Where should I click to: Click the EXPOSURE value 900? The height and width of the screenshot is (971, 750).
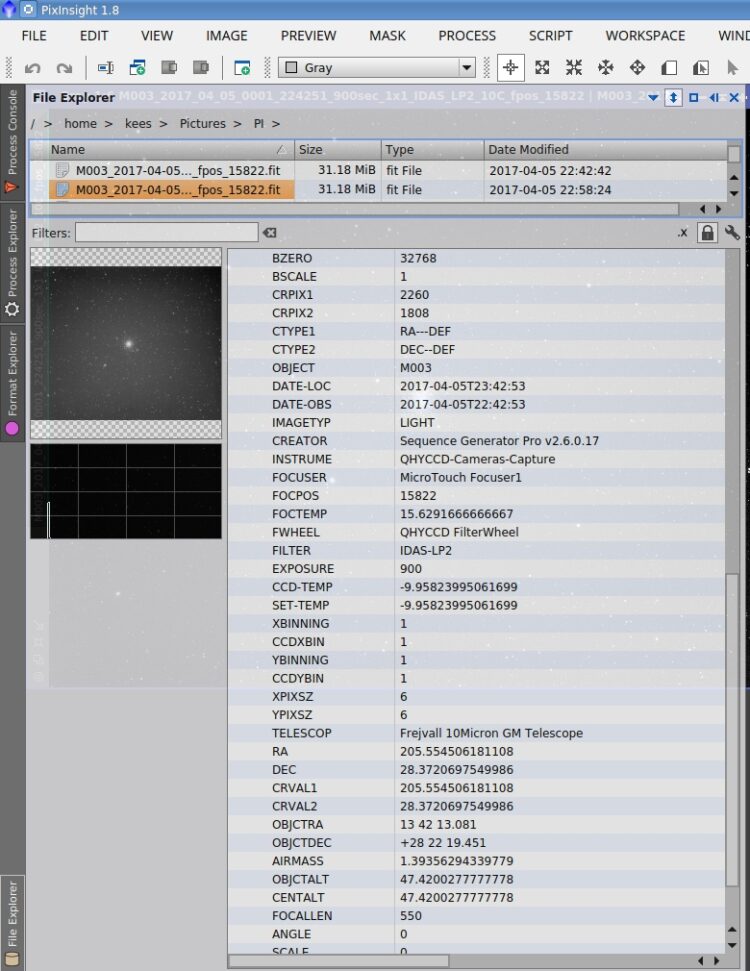[411, 568]
